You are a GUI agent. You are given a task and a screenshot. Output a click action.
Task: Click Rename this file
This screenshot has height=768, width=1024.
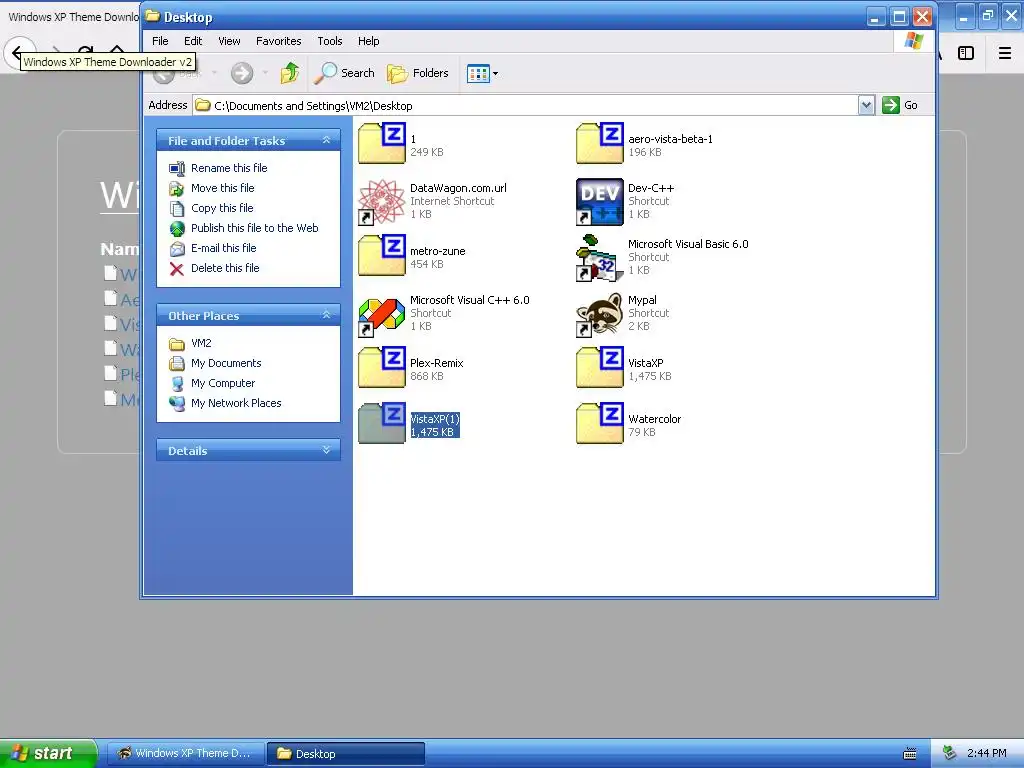pos(229,168)
